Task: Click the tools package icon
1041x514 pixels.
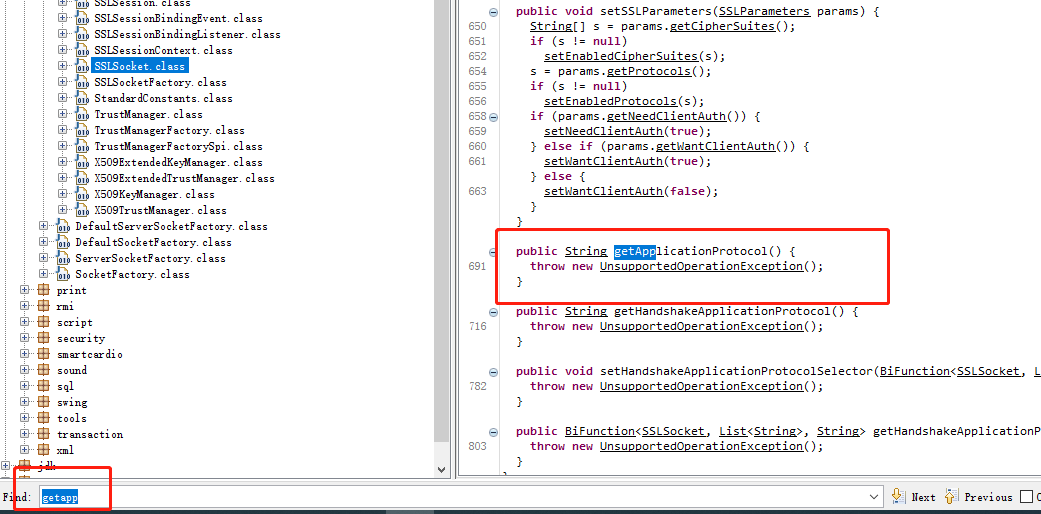Action: [44, 418]
